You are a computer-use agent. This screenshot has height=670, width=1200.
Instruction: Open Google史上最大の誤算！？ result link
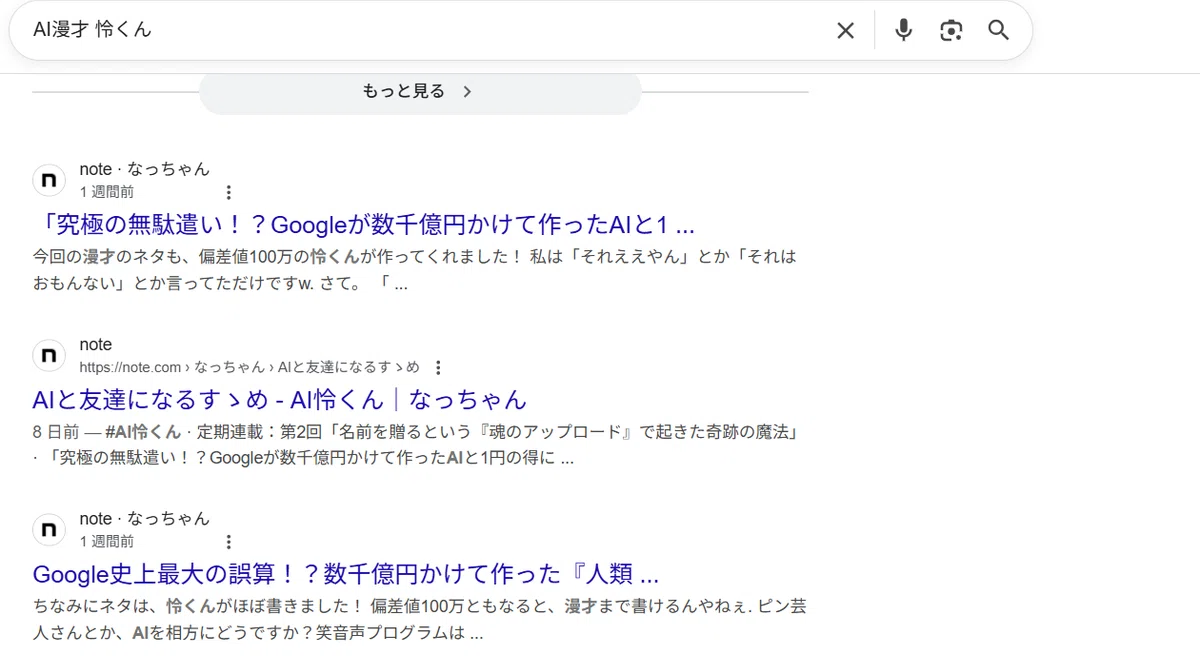tap(346, 574)
